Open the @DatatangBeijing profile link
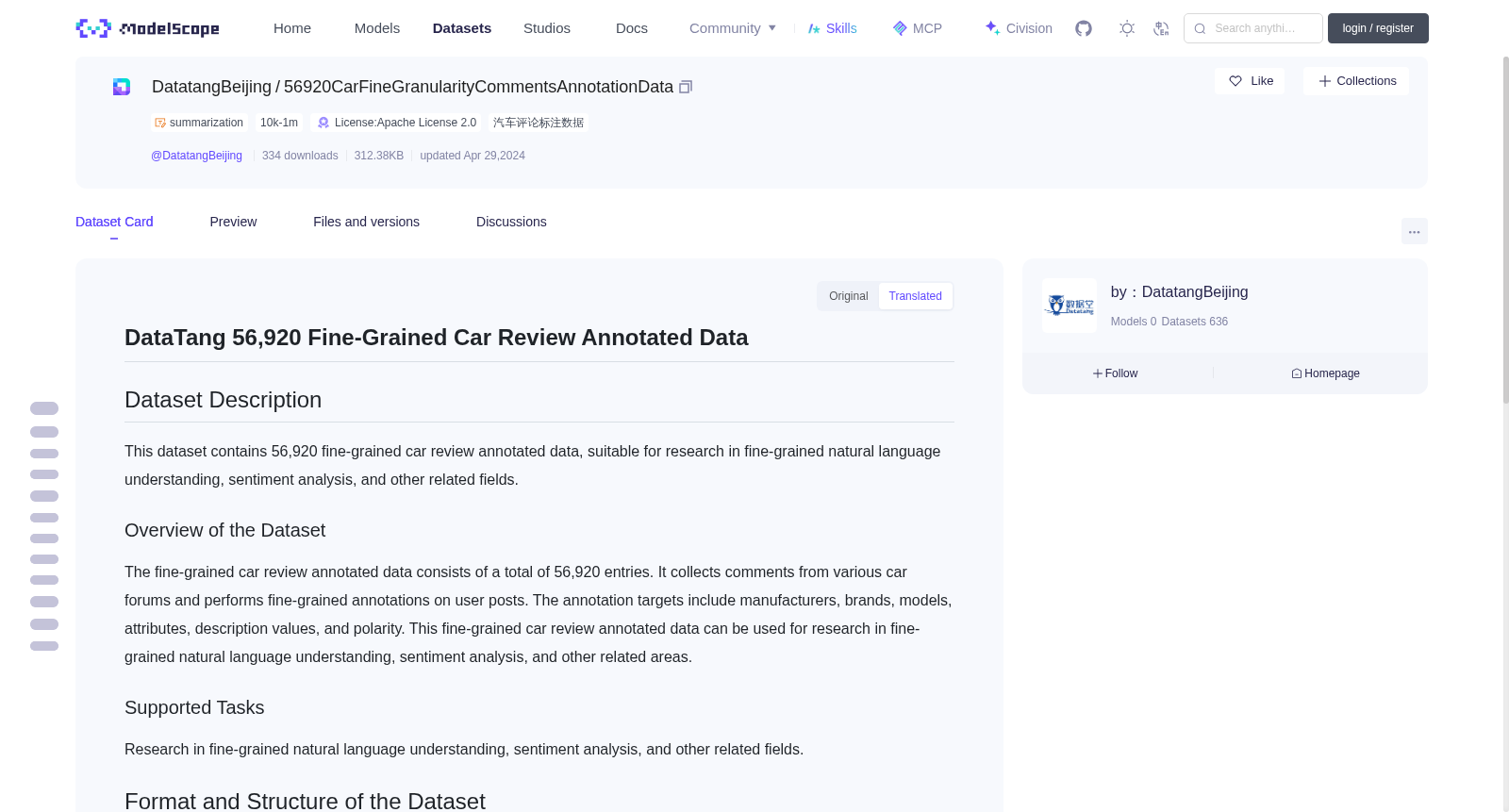This screenshot has width=1509, height=812. point(196,156)
